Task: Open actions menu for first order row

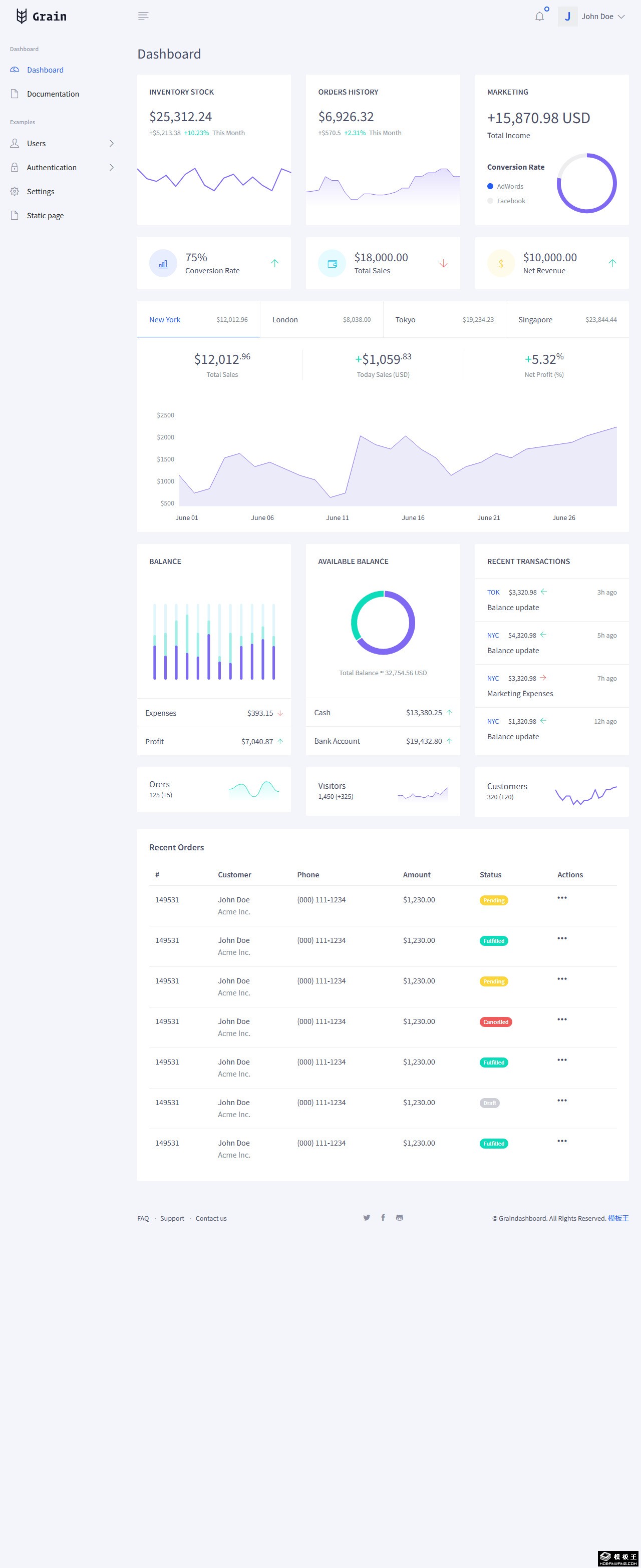Action: coord(562,898)
